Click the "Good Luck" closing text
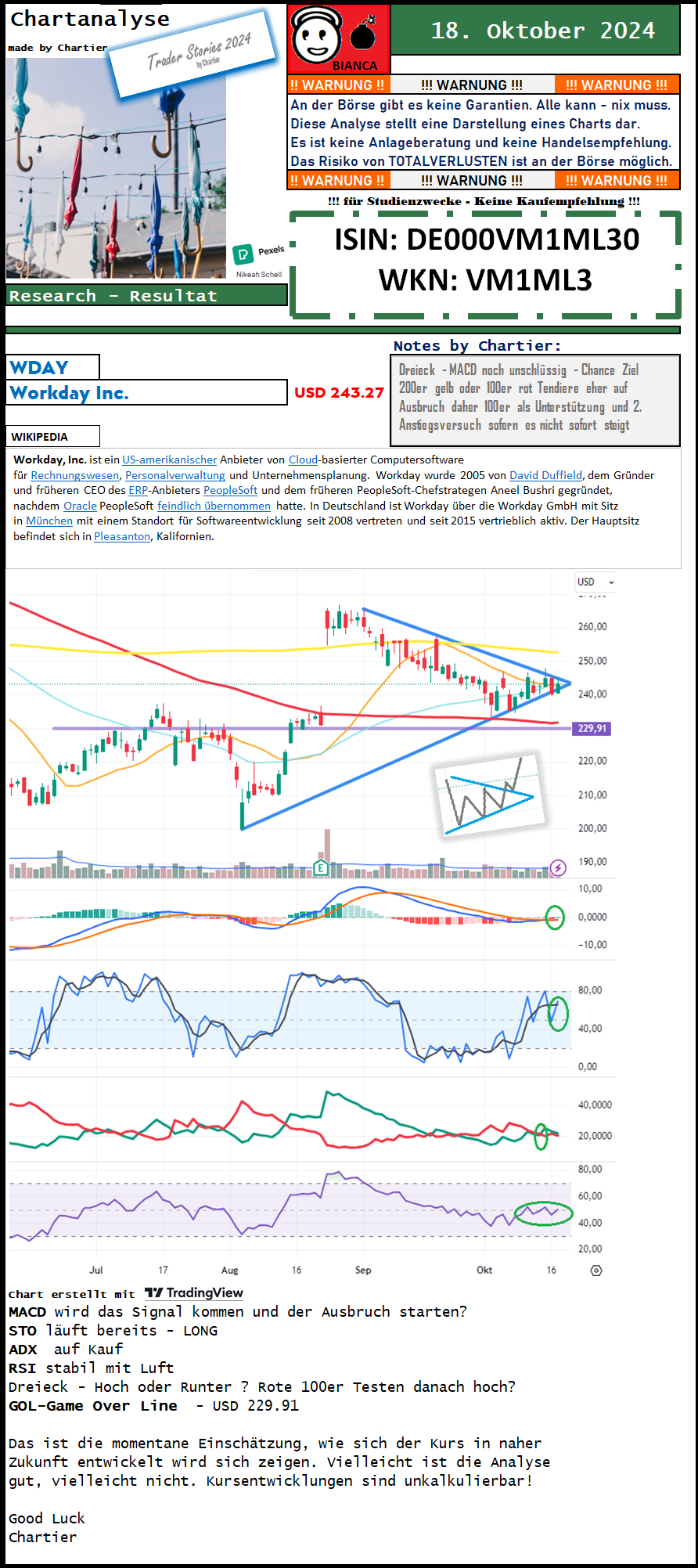The height and width of the screenshot is (1568, 698). click(x=46, y=1519)
